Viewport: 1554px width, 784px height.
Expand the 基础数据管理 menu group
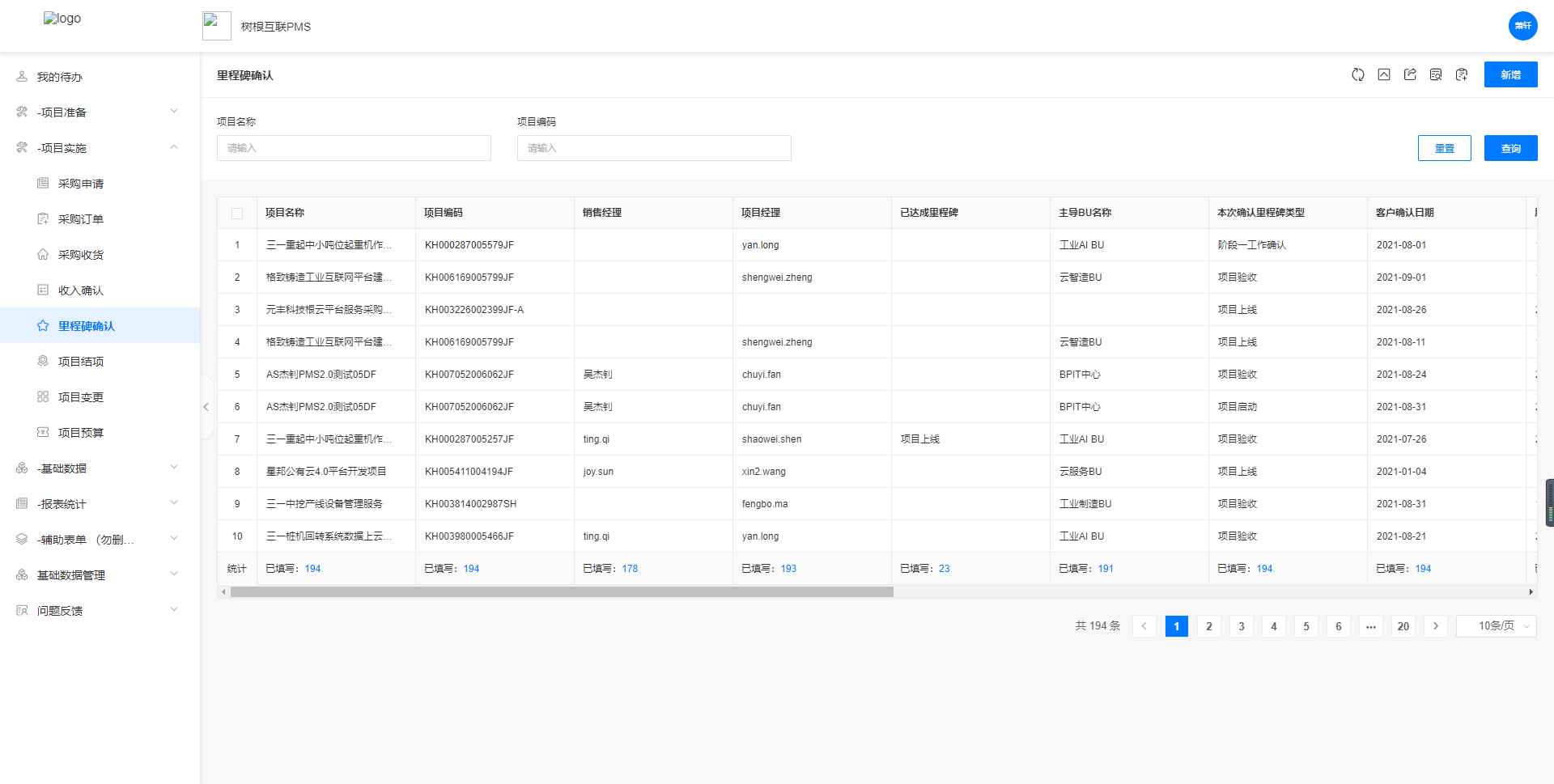[100, 575]
